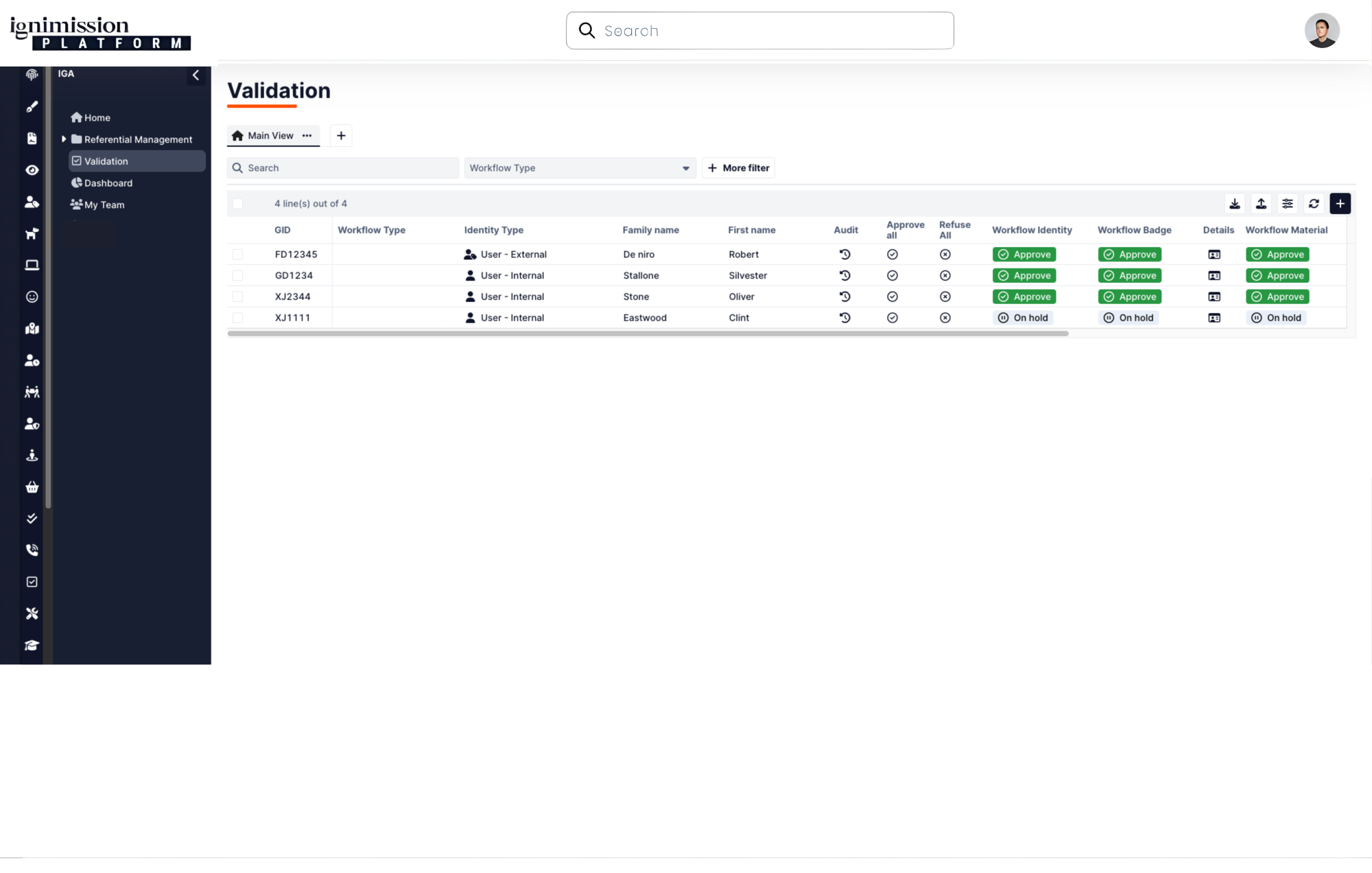This screenshot has width=1372, height=873.
Task: Click the upload icon in table toolbar
Action: (1261, 204)
